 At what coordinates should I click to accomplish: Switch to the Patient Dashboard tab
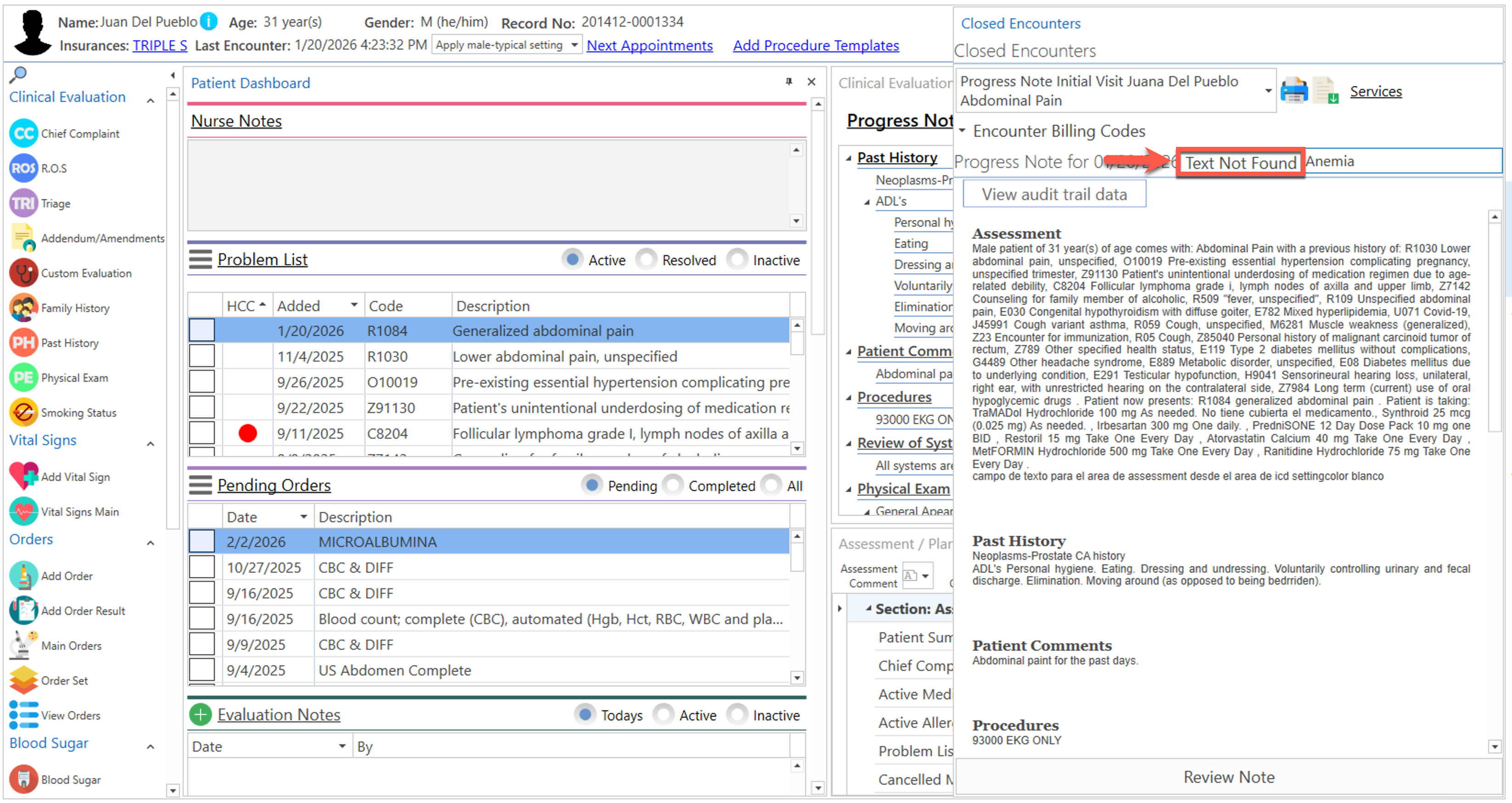pos(251,83)
